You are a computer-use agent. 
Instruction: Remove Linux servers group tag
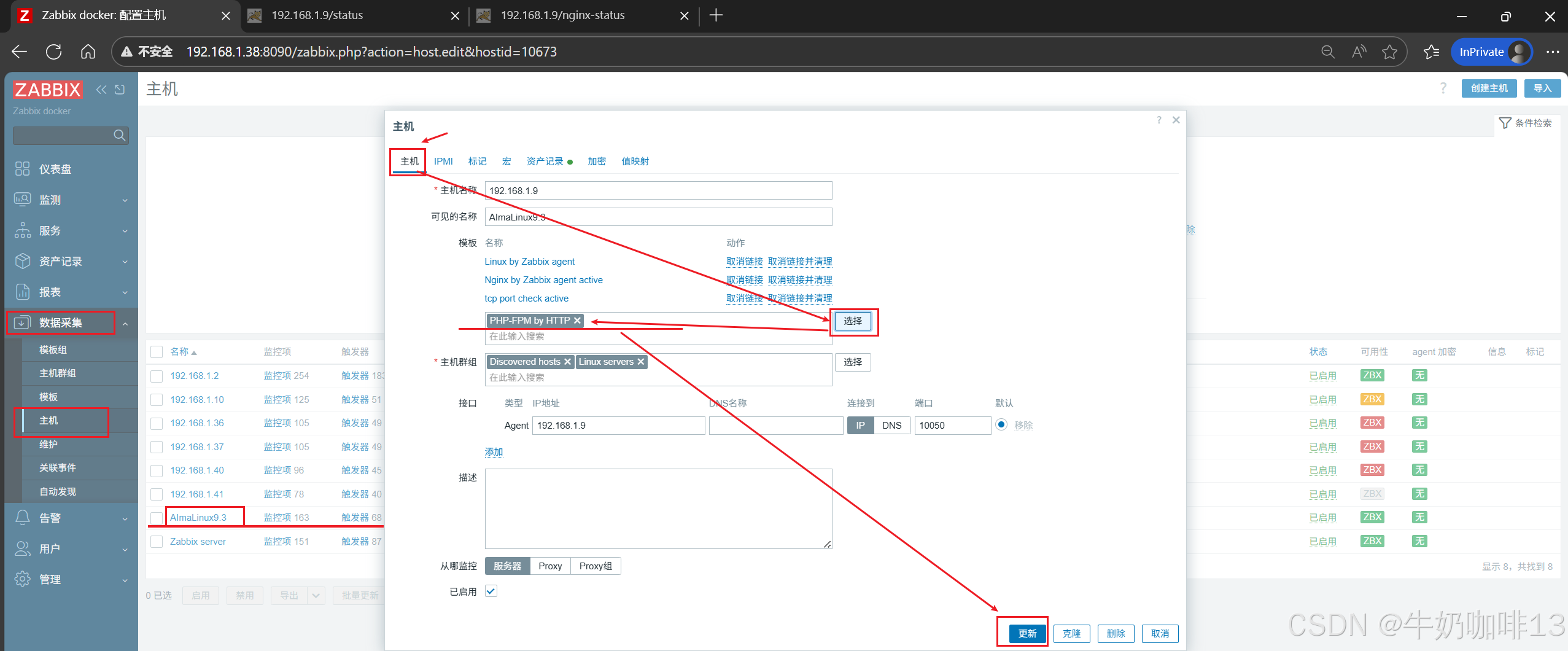(640, 362)
